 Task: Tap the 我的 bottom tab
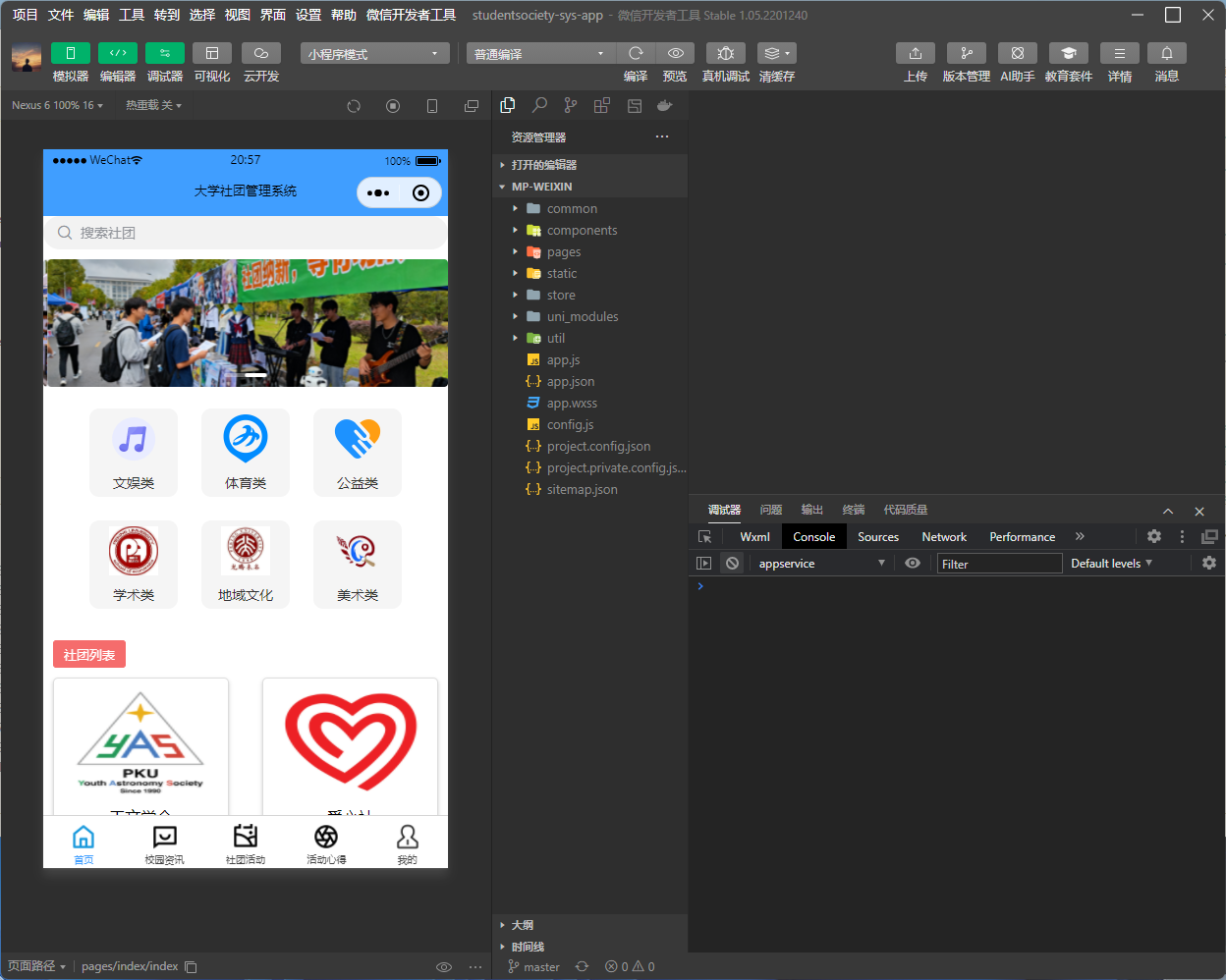tap(407, 844)
